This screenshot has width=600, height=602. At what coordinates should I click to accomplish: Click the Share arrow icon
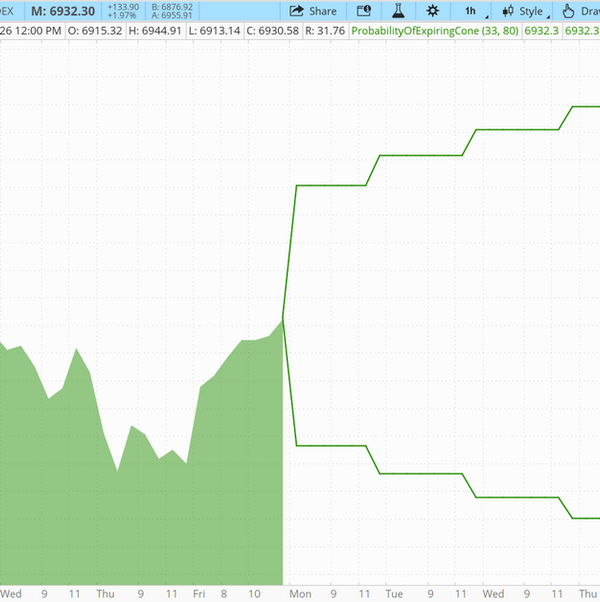pos(296,11)
